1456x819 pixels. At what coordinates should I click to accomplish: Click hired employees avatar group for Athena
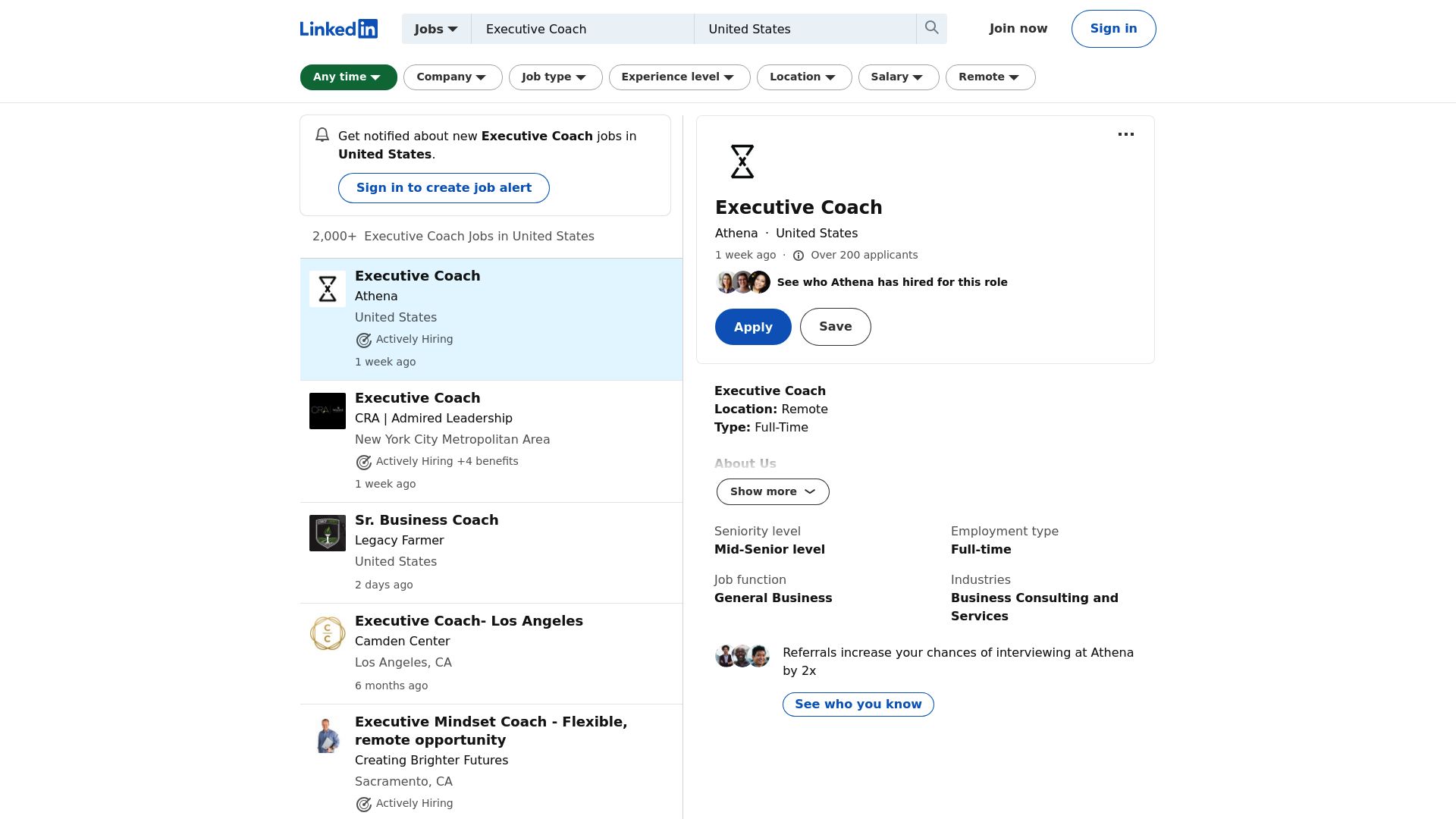click(x=743, y=282)
